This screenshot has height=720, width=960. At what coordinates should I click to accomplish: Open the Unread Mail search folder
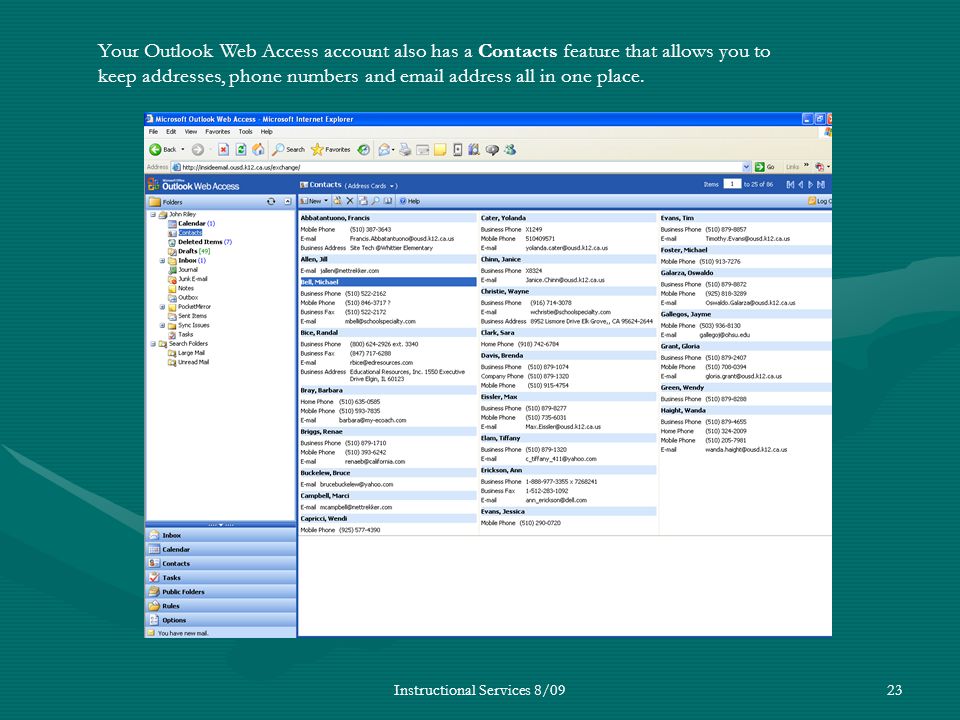tap(189, 362)
